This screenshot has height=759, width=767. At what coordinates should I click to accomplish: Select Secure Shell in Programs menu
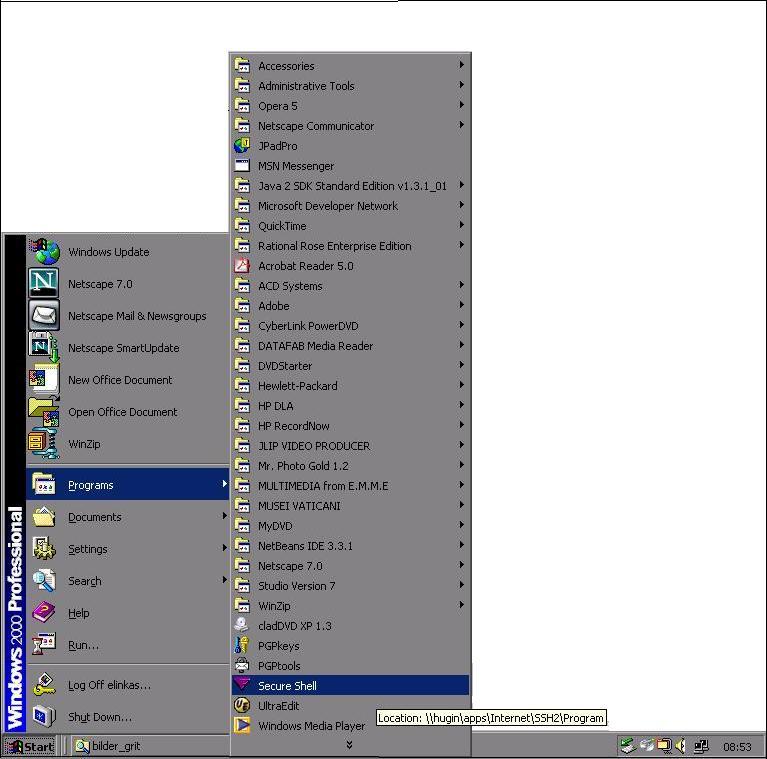pyautogui.click(x=350, y=685)
